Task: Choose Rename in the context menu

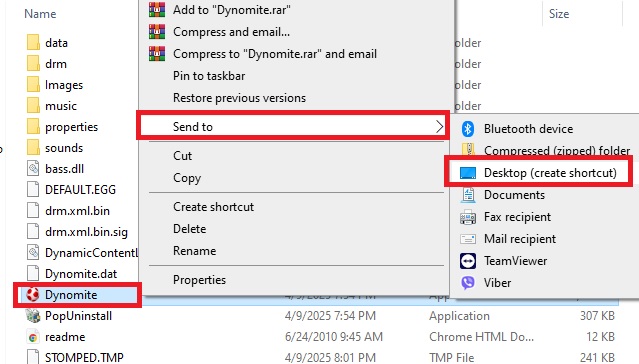Action: [x=194, y=251]
